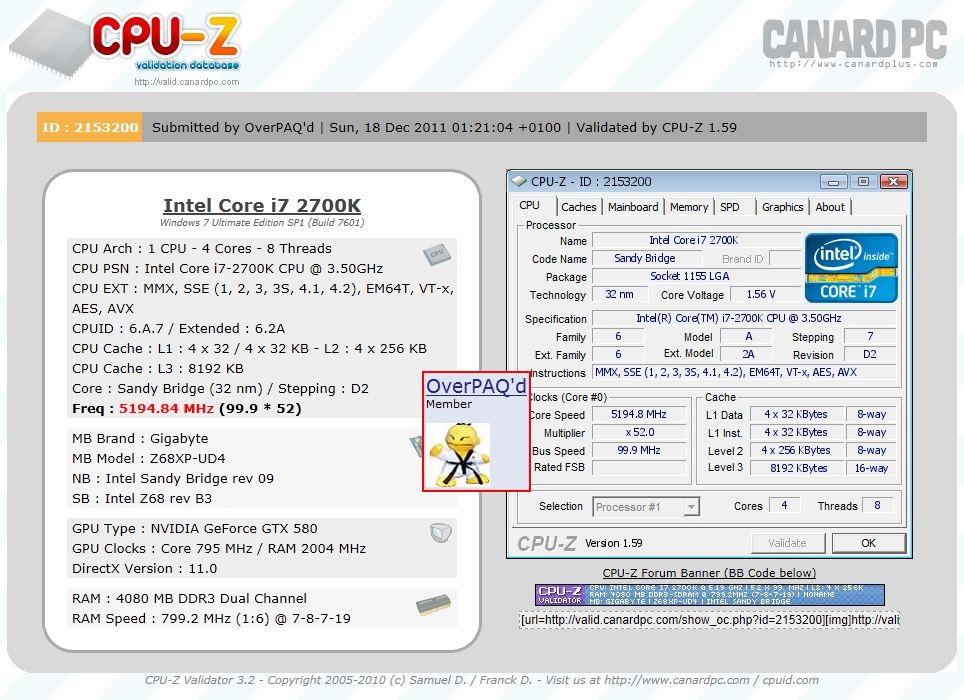
Task: Maximize the CPU-Z window
Action: [x=863, y=181]
